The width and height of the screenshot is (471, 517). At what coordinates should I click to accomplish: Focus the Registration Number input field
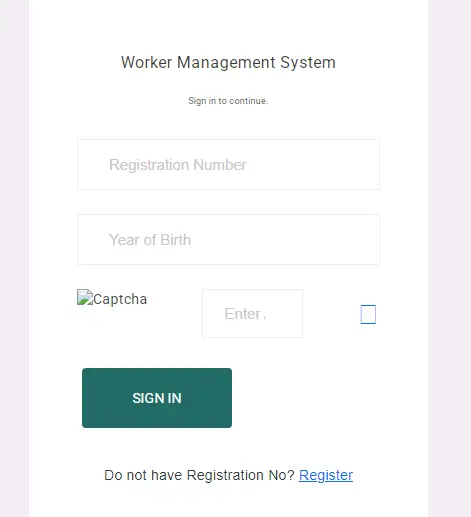[228, 165]
